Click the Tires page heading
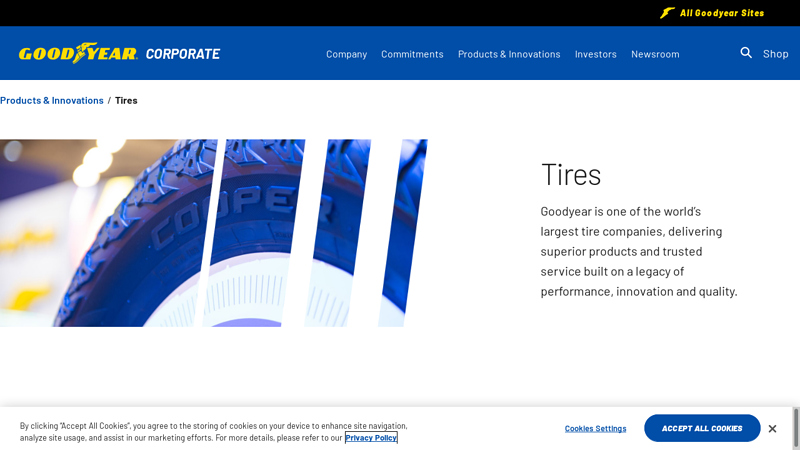Viewport: 800px width, 450px height. [x=571, y=174]
